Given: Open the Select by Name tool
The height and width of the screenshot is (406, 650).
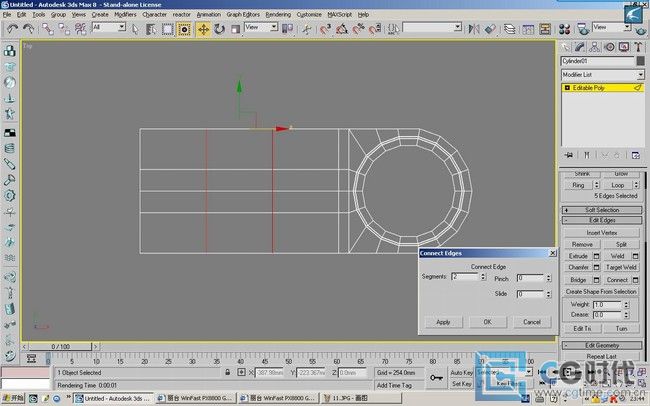Looking at the screenshot, I should click(x=151, y=29).
